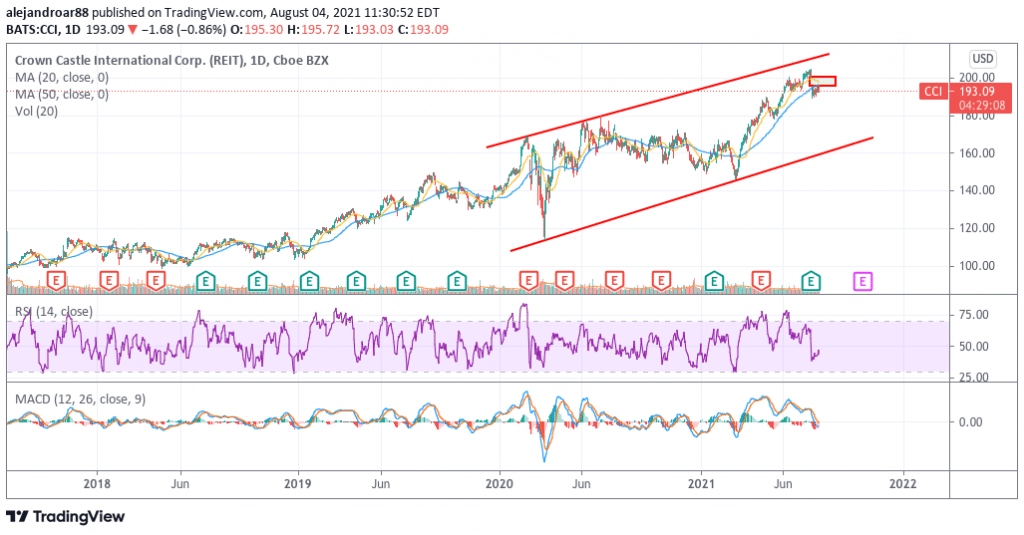This screenshot has height=535, width=1024.
Task: Select the RSI (14, close) pane label
Action: pyautogui.click(x=54, y=312)
